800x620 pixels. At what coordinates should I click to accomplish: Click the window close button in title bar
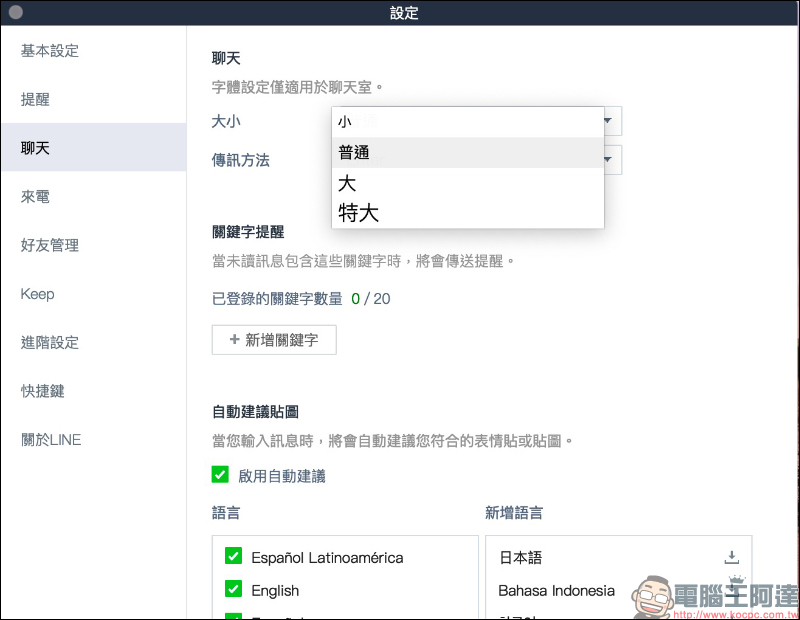click(16, 12)
